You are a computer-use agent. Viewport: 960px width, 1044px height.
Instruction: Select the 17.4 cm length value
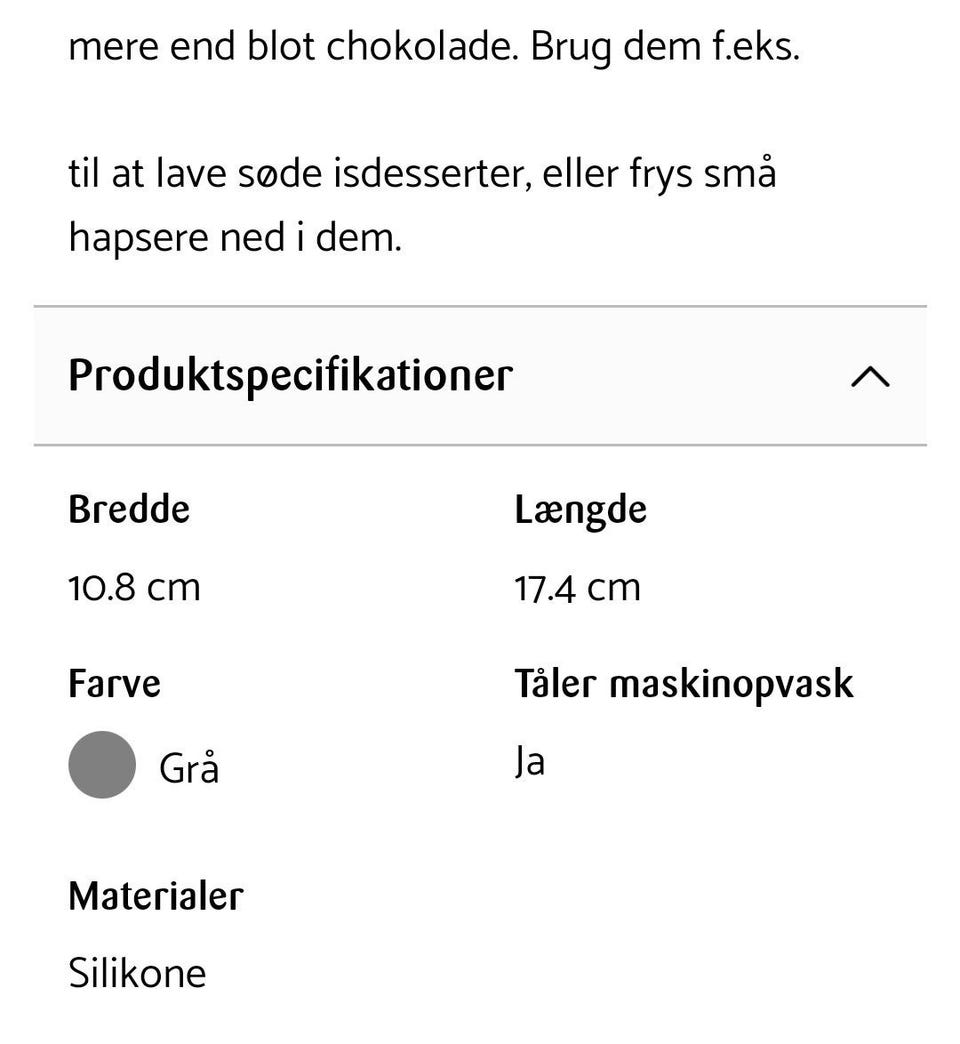(x=576, y=587)
